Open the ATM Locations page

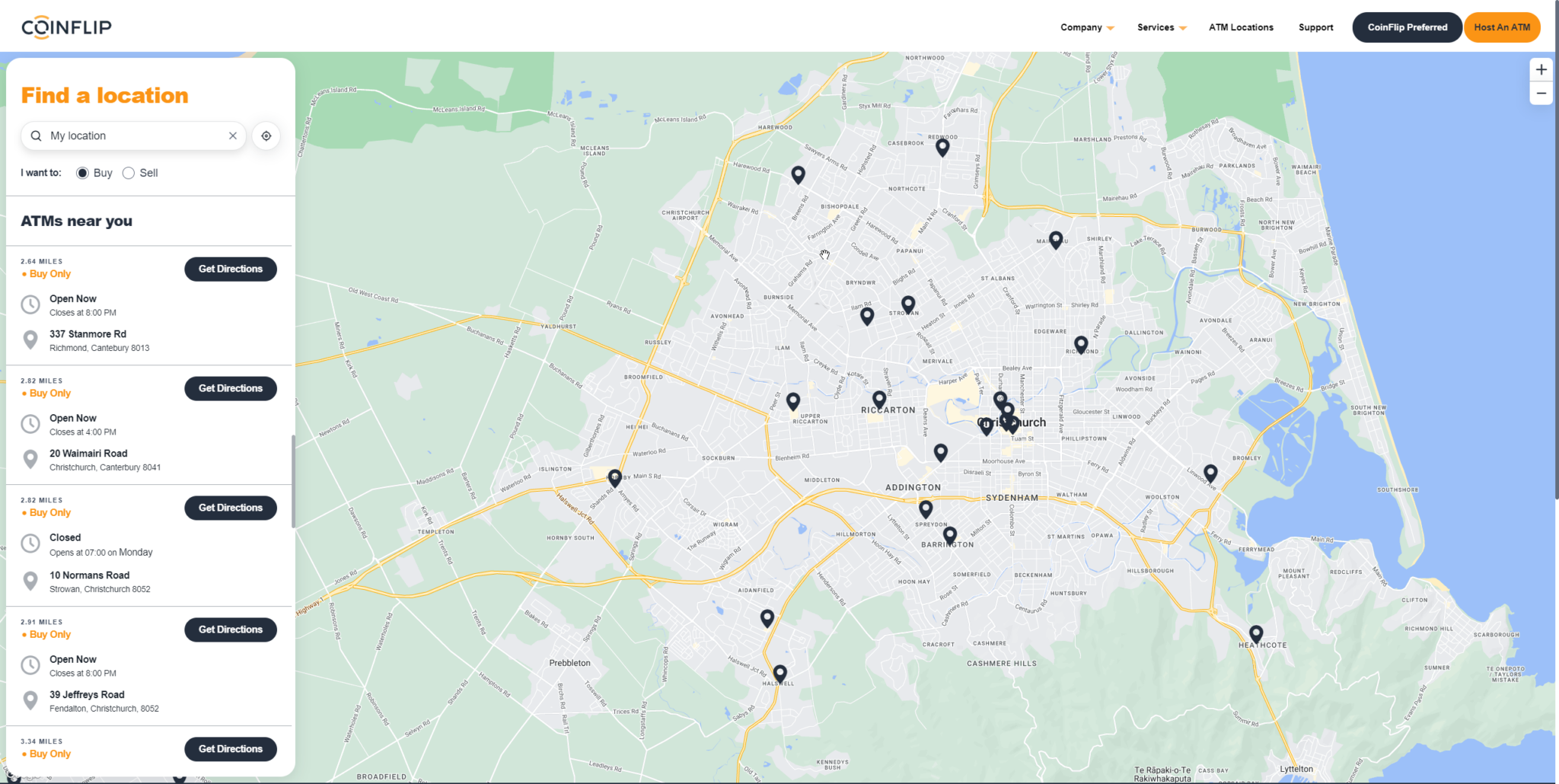(1241, 27)
